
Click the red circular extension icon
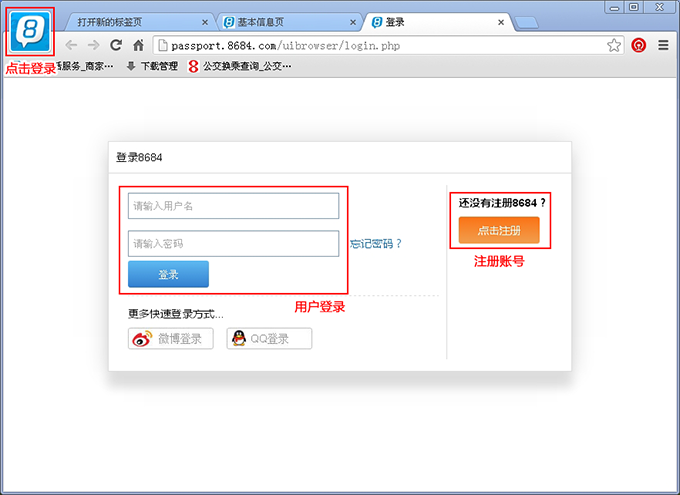(639, 45)
